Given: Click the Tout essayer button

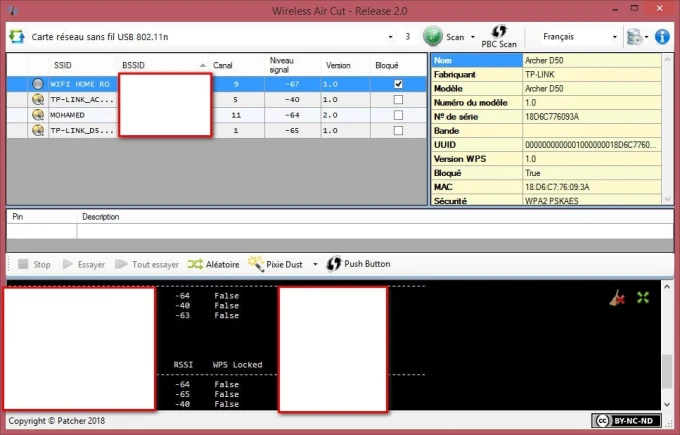Looking at the screenshot, I should [x=147, y=264].
